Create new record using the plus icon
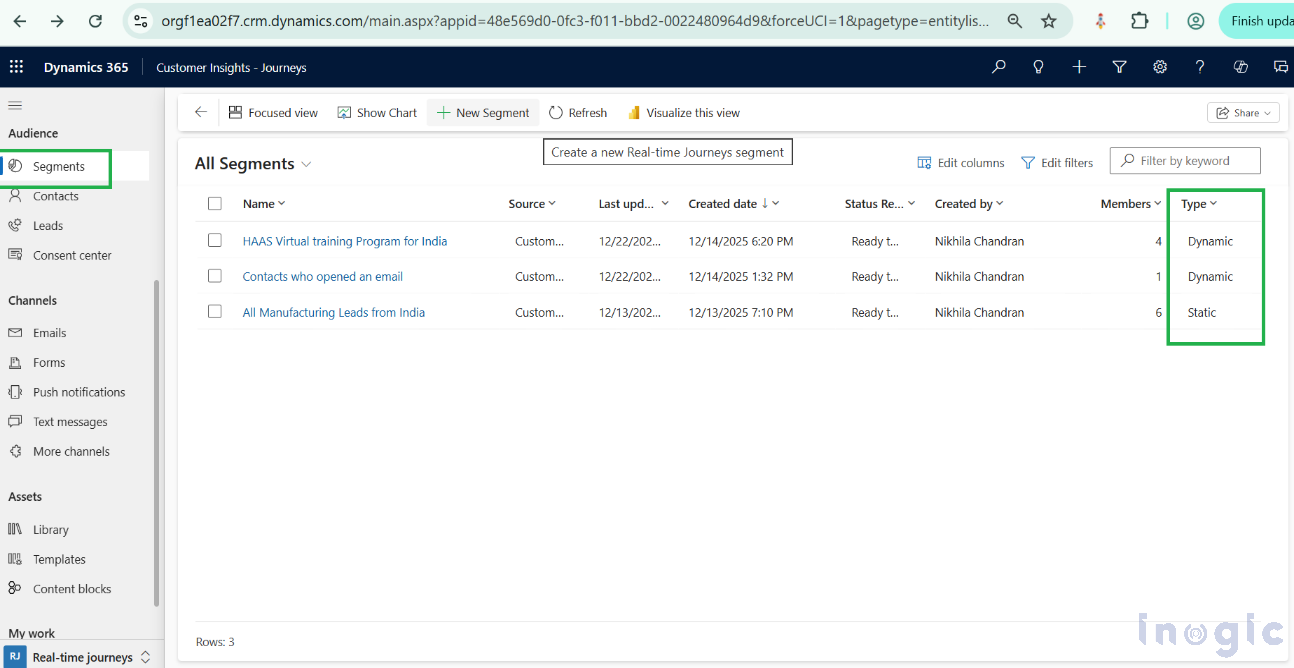Screen dimensions: 1294x668 click(x=1079, y=67)
